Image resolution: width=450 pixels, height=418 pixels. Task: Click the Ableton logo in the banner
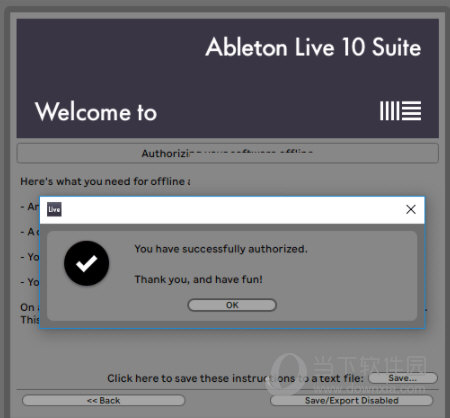pyautogui.click(x=400, y=111)
